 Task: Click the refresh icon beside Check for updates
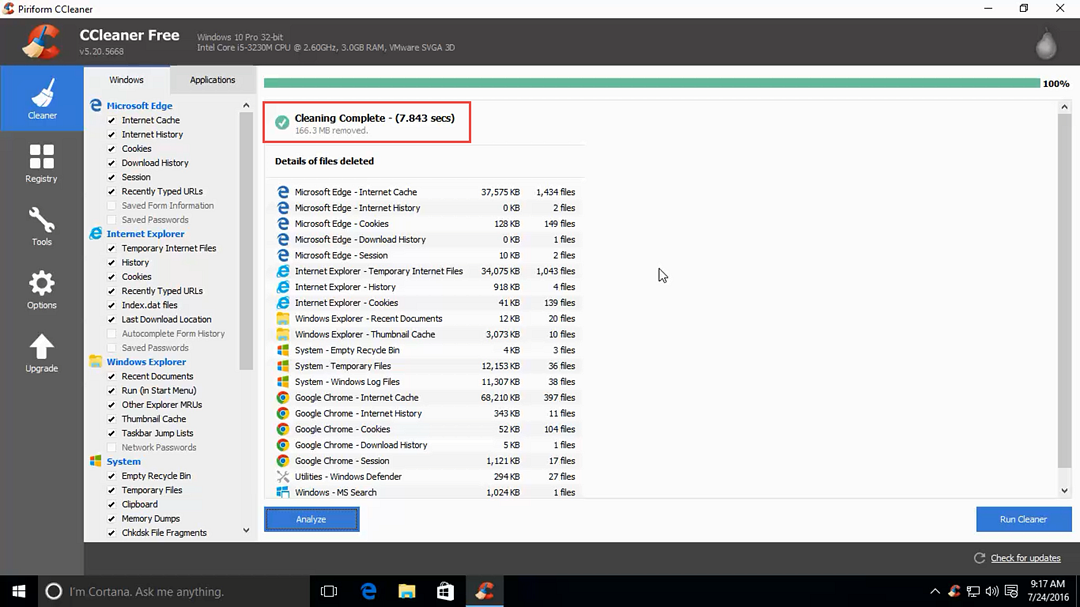click(979, 558)
